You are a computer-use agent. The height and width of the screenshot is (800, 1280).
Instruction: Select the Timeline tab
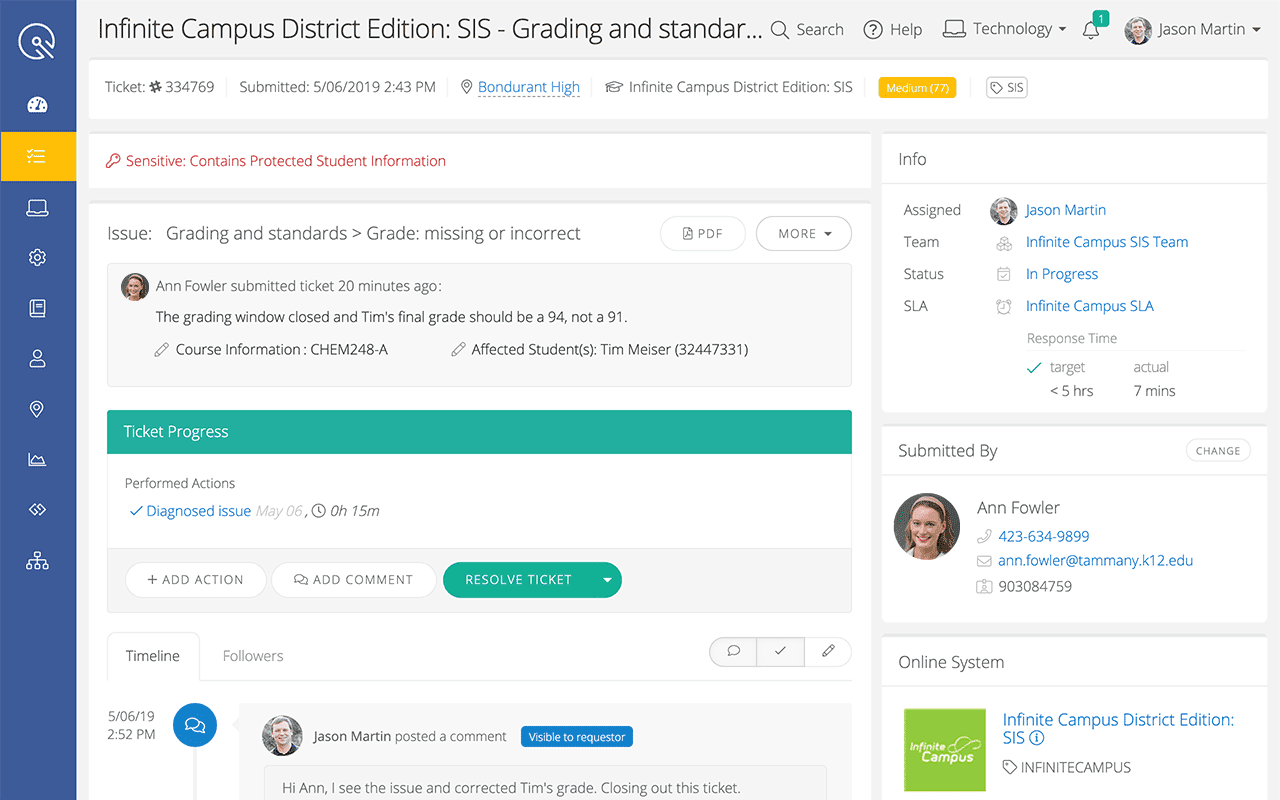[x=153, y=656]
